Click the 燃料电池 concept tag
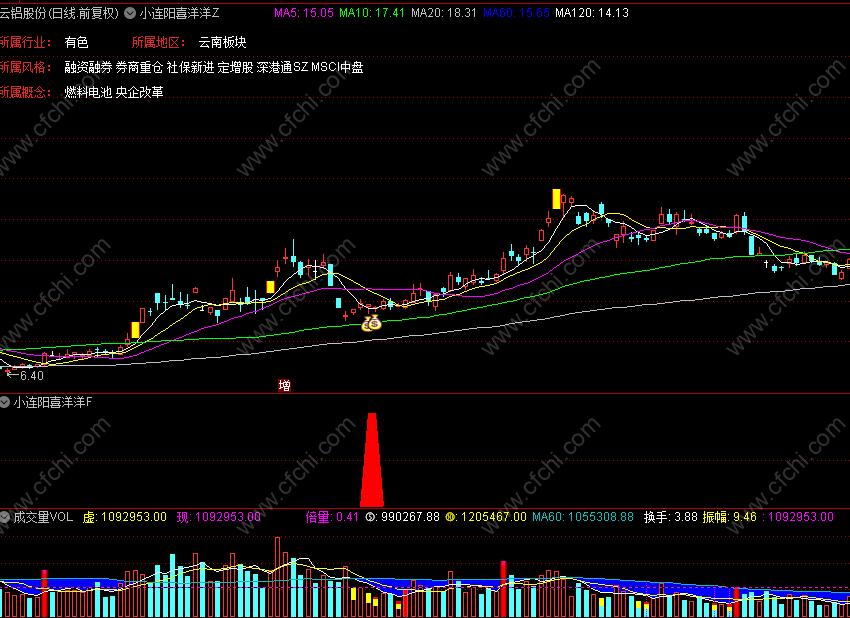The image size is (850, 618). [88, 92]
